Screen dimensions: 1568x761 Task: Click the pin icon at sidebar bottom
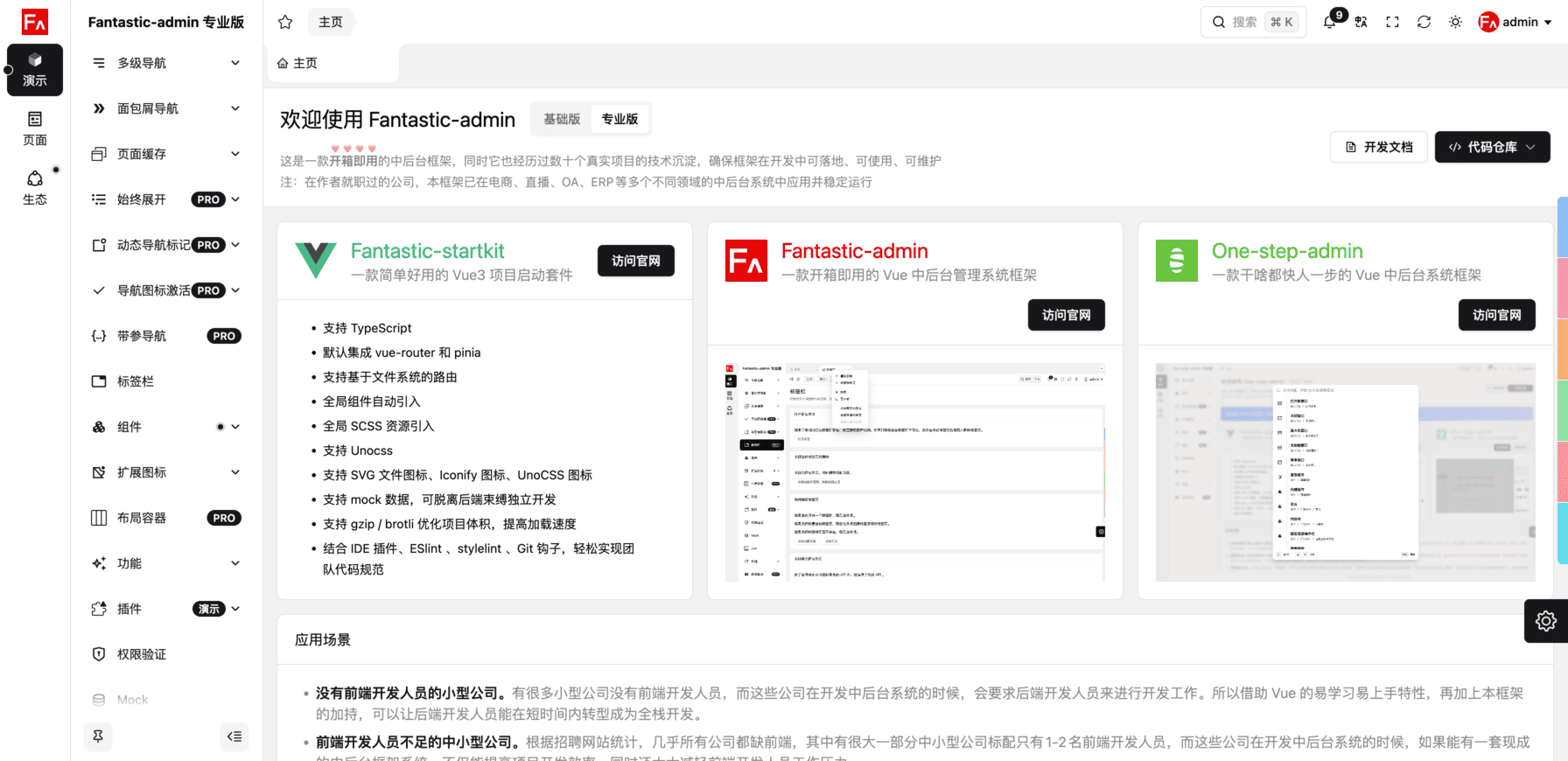(98, 737)
